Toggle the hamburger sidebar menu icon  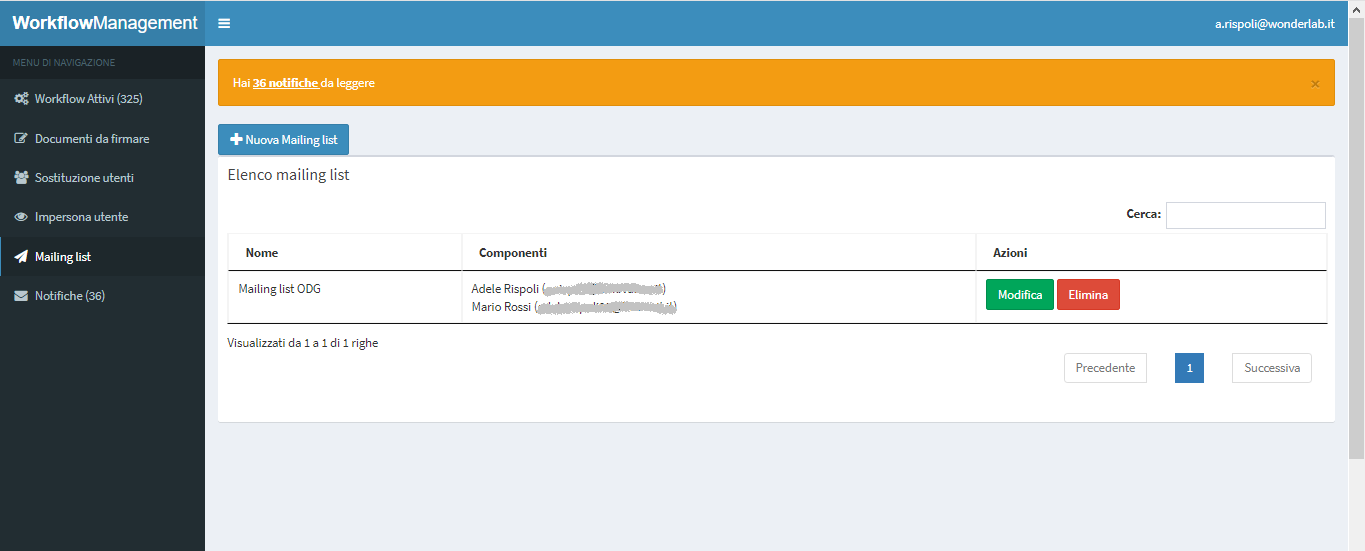click(224, 23)
